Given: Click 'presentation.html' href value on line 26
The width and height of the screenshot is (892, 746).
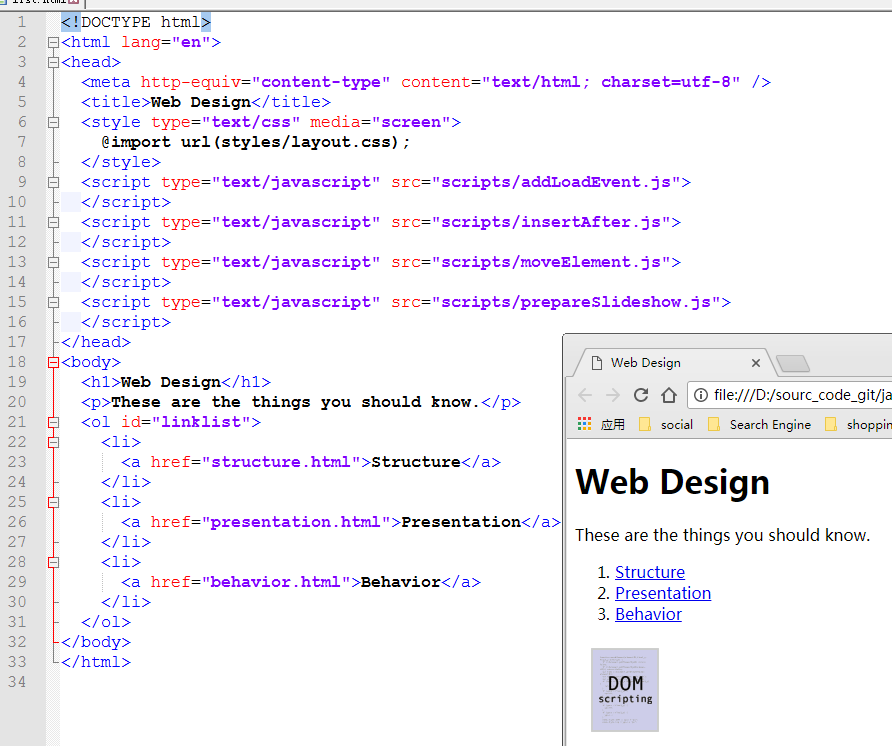Looking at the screenshot, I should pos(295,522).
